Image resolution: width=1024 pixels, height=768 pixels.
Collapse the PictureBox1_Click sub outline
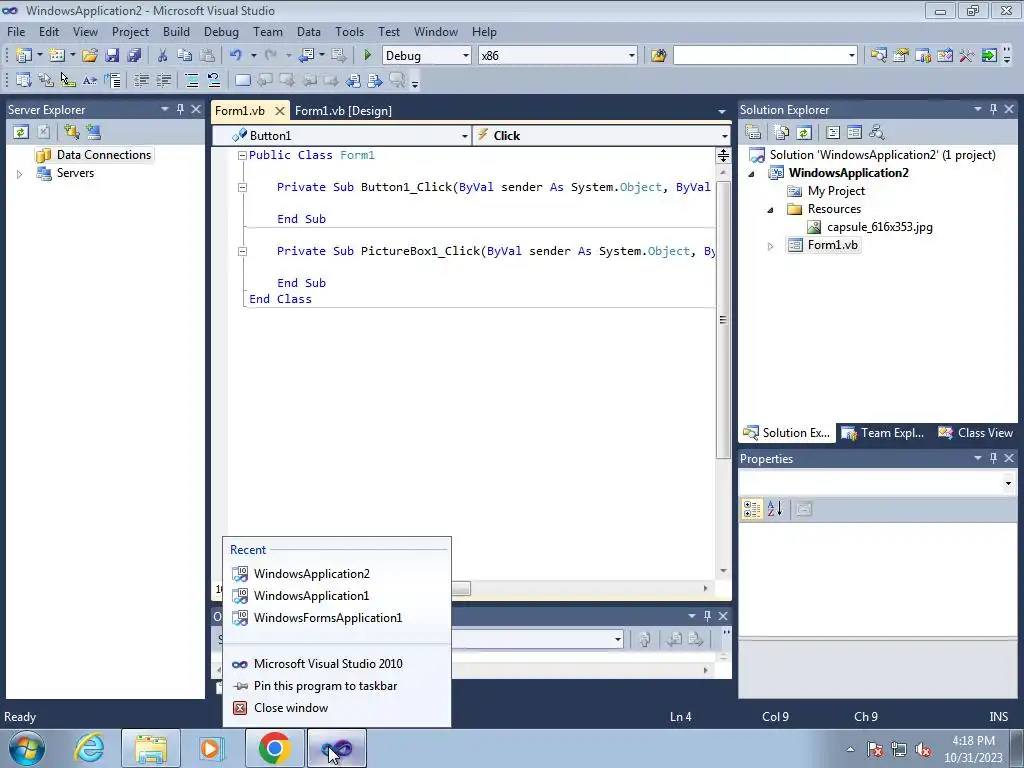pyautogui.click(x=242, y=251)
